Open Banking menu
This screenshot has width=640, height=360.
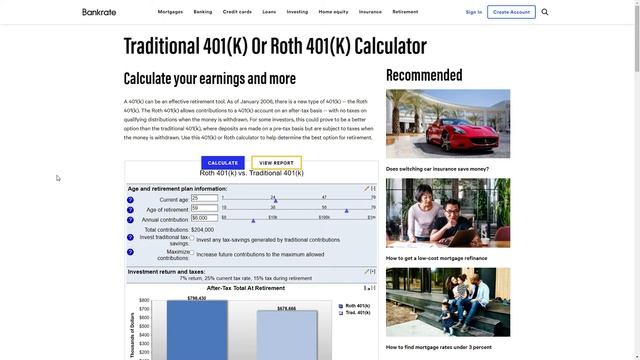[x=203, y=12]
